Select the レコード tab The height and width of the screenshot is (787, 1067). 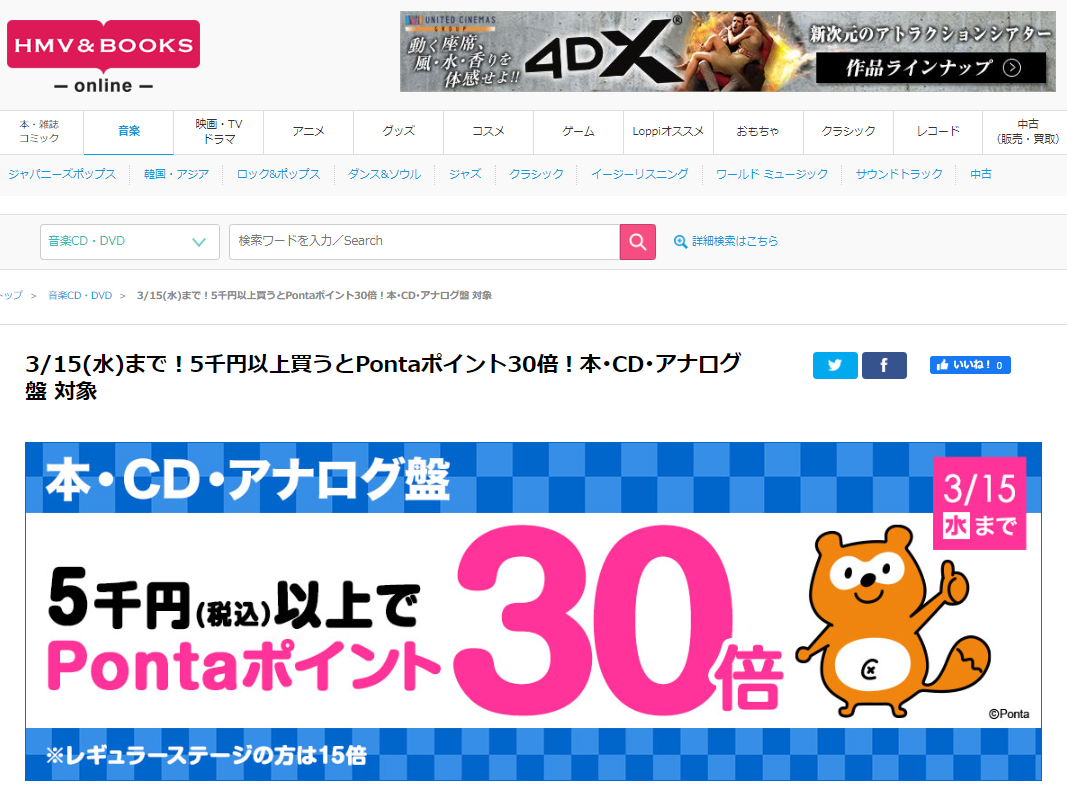click(938, 131)
